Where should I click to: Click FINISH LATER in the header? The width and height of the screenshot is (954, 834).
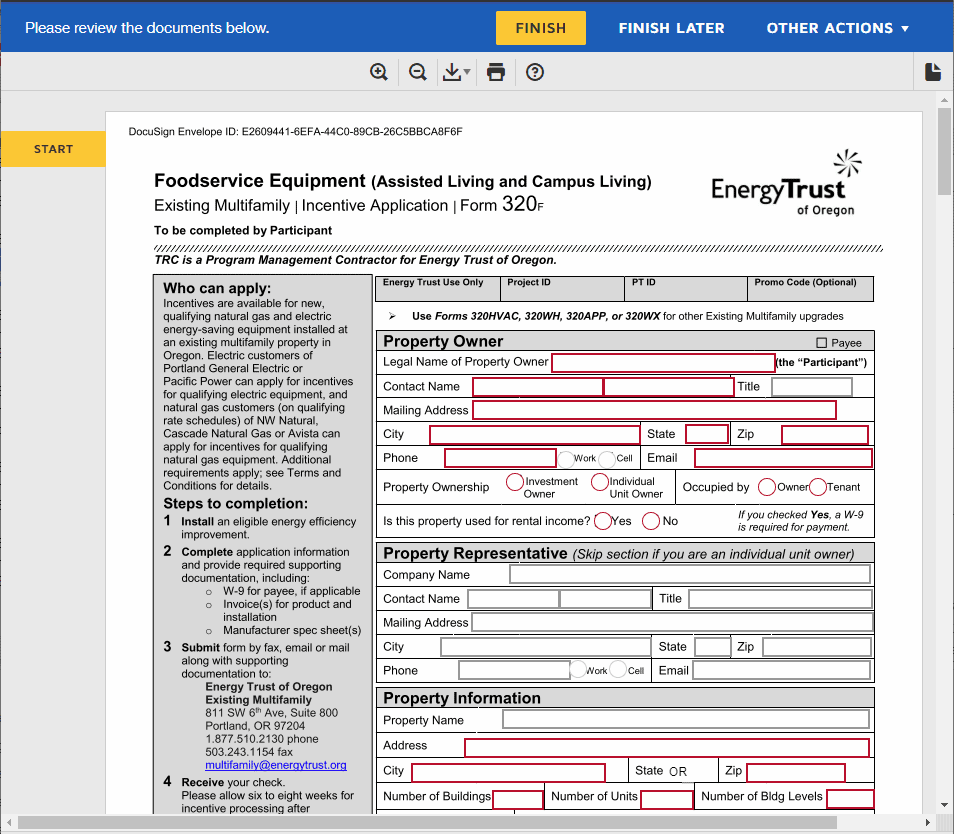[672, 28]
